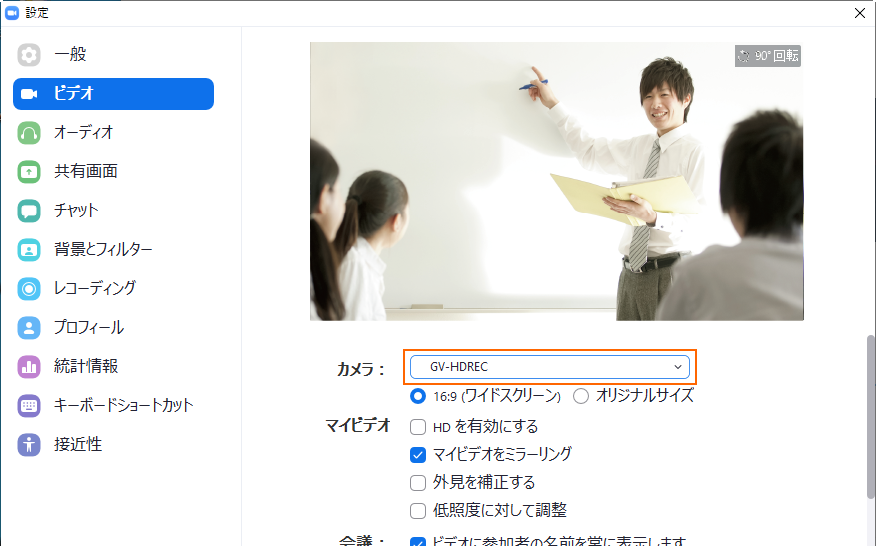
Task: Open the チャット settings tab
Action: pyautogui.click(x=113, y=211)
